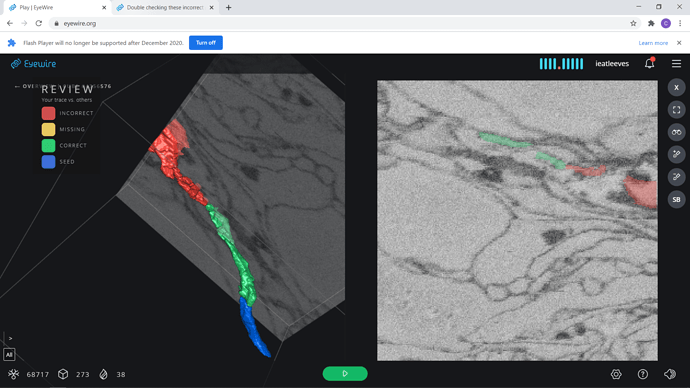Turn off Flash Player notice

coord(206,43)
